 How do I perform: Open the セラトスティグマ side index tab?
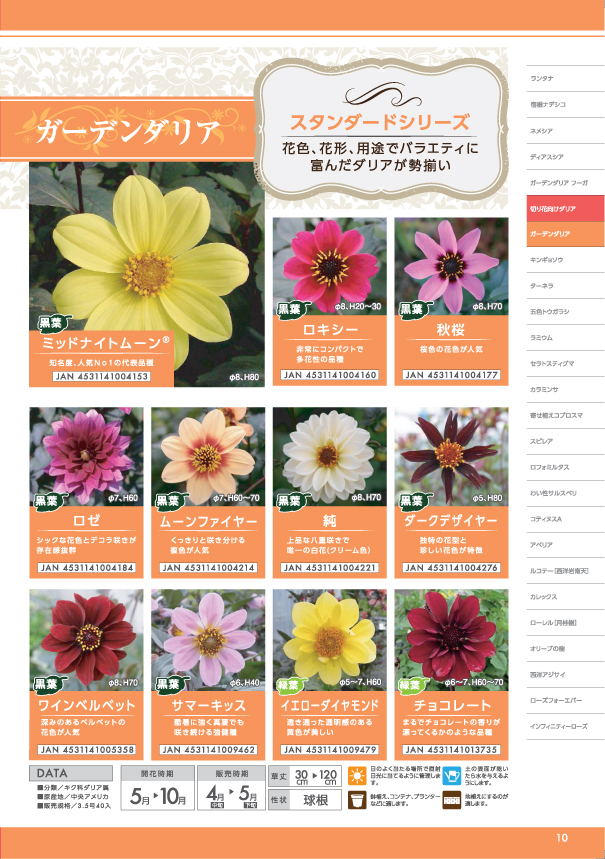click(565, 363)
